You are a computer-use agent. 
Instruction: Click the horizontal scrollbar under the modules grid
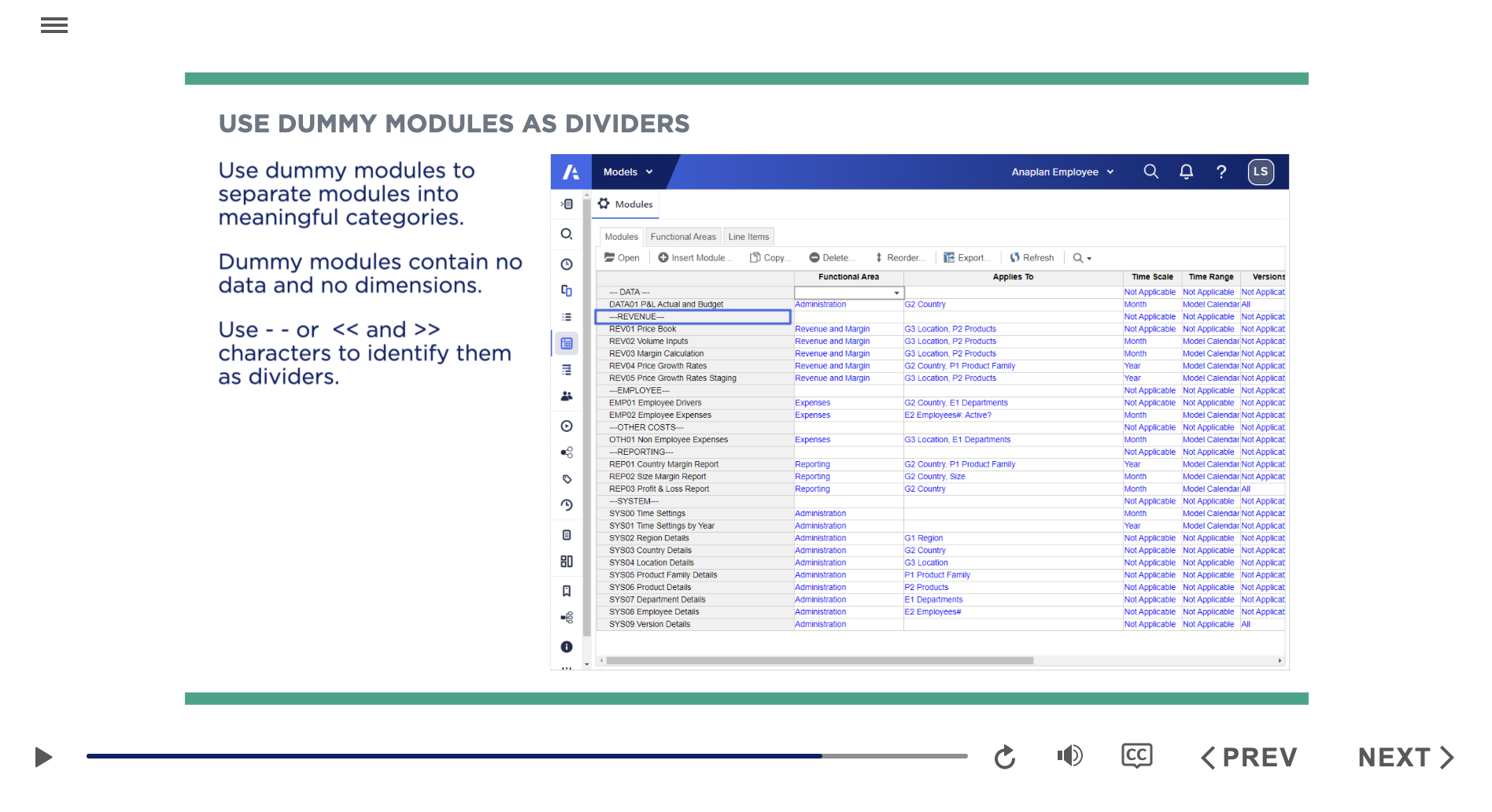click(x=819, y=661)
